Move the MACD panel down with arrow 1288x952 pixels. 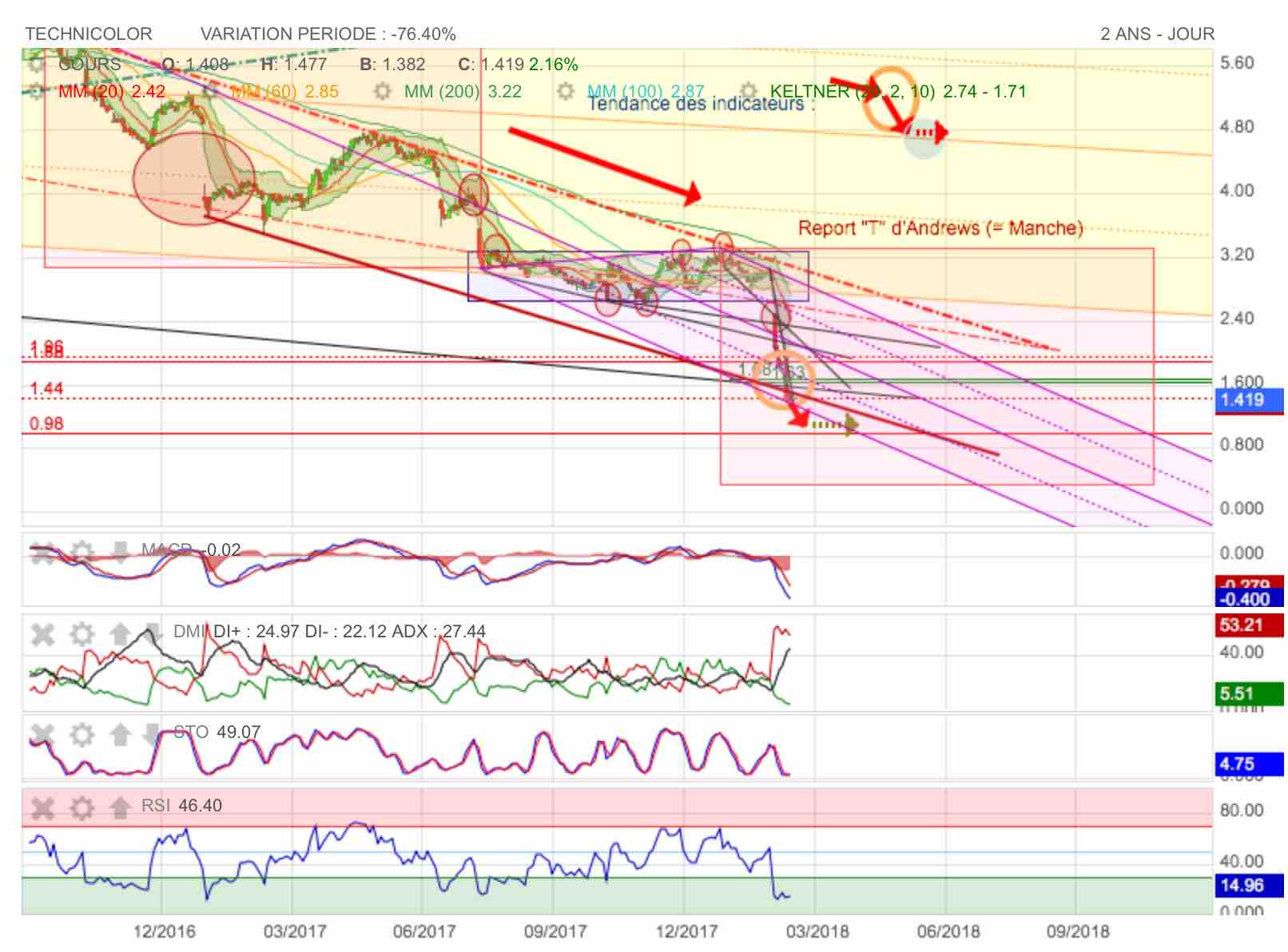pyautogui.click(x=120, y=552)
